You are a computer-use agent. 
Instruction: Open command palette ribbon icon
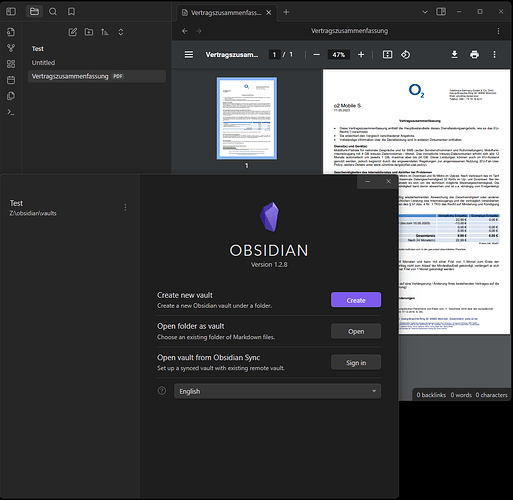point(11,112)
